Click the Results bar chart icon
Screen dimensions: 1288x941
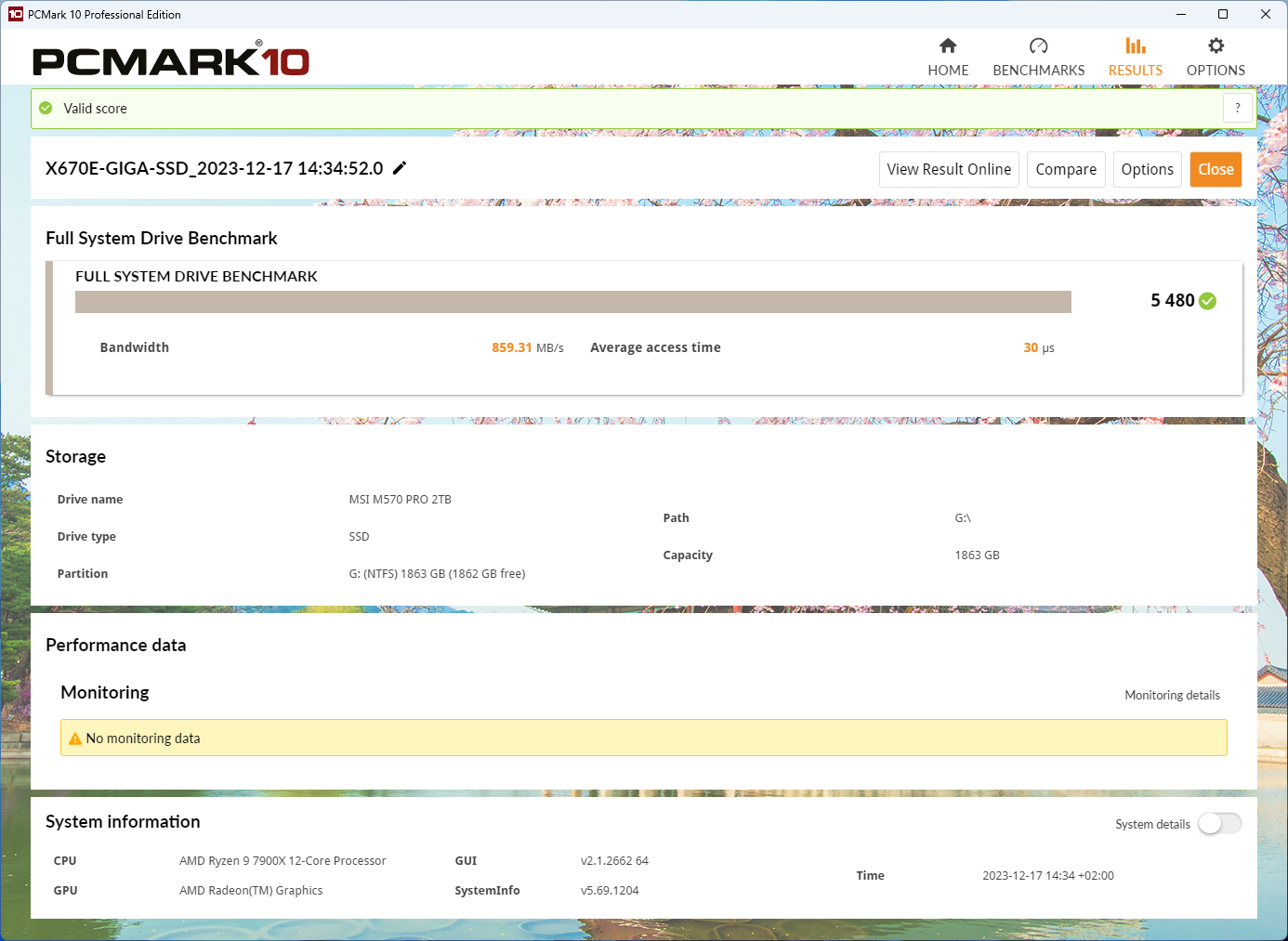tap(1136, 46)
